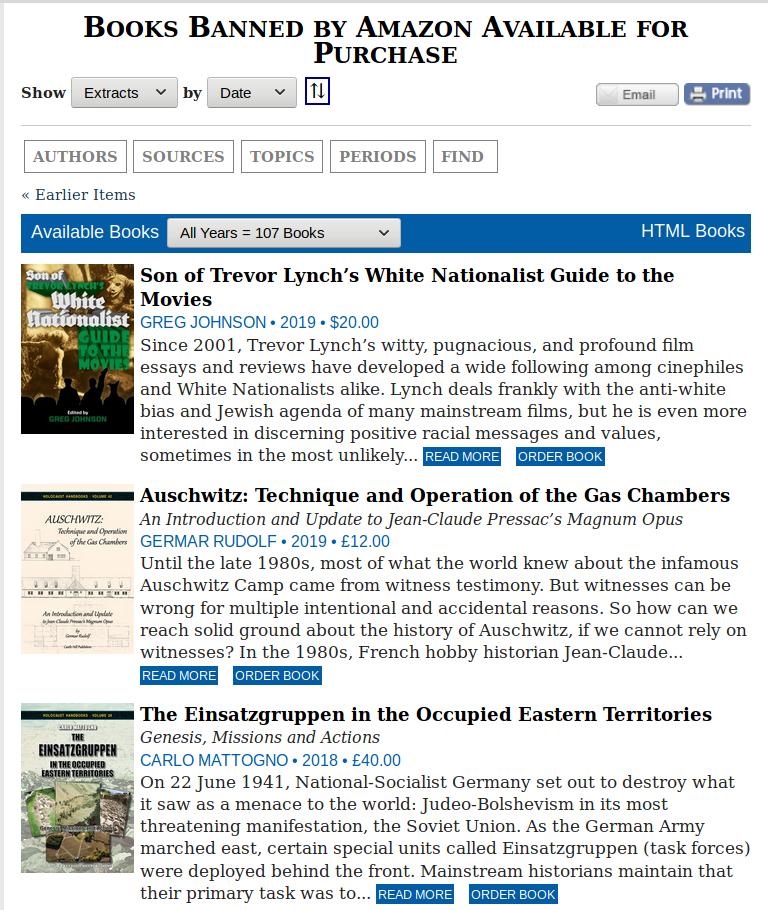Open title Son of Trevor Lynch's White Nationalist Guide
The width and height of the screenshot is (768, 910).
pyautogui.click(x=407, y=287)
